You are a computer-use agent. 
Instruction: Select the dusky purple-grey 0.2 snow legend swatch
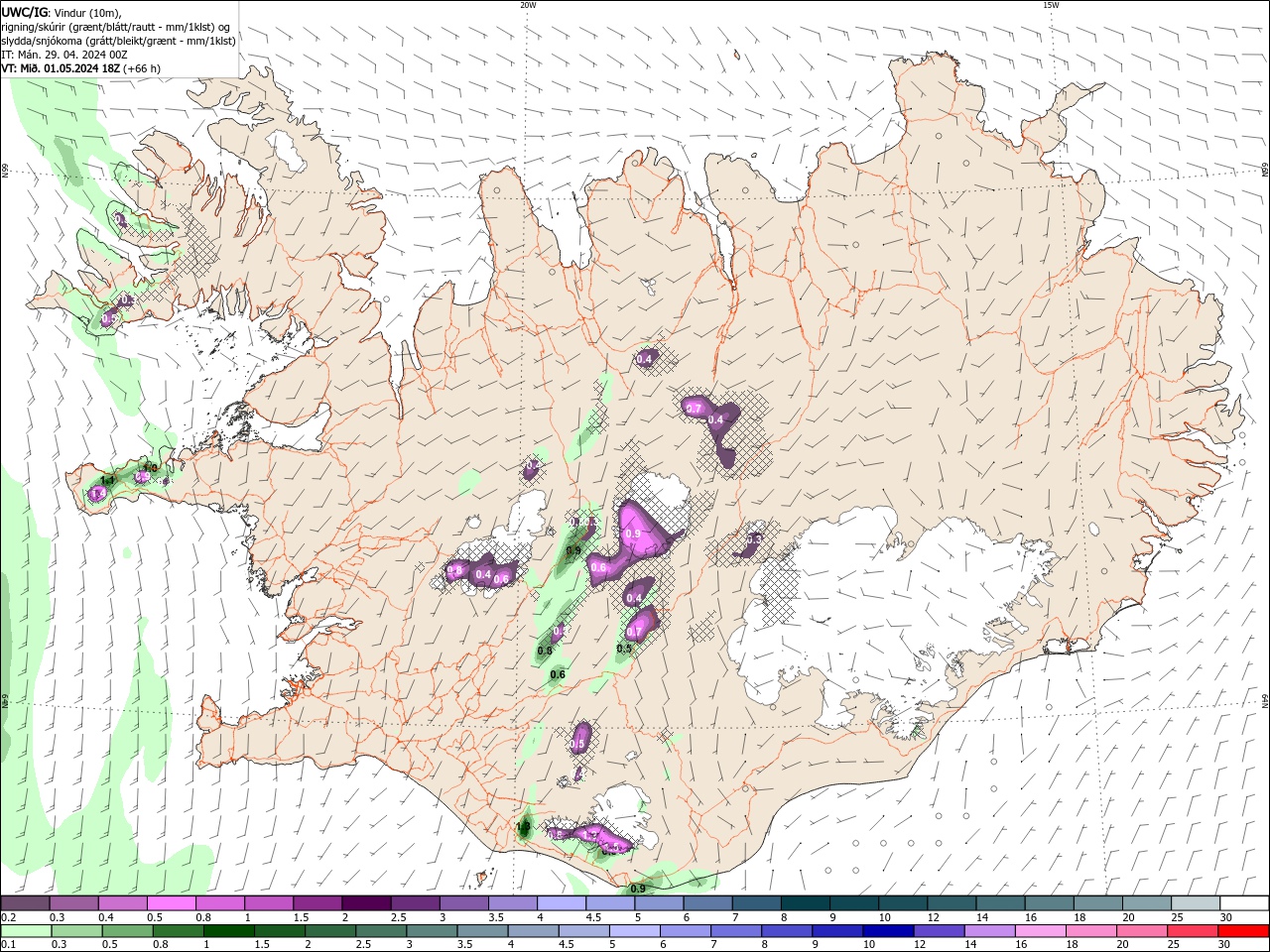tap(25, 903)
